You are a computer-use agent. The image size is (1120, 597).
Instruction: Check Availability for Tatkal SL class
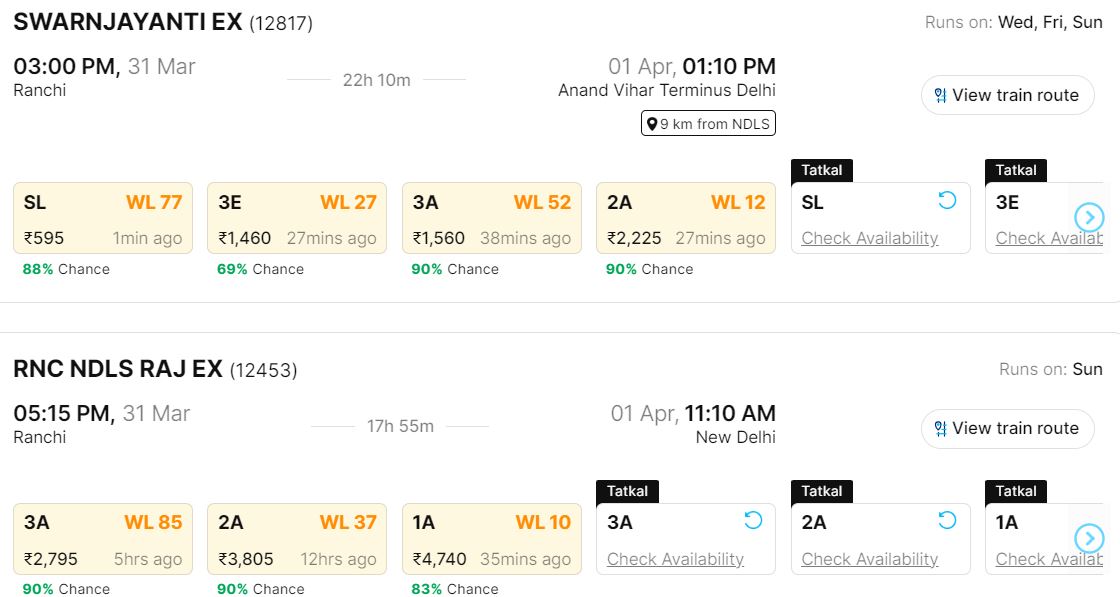(869, 238)
